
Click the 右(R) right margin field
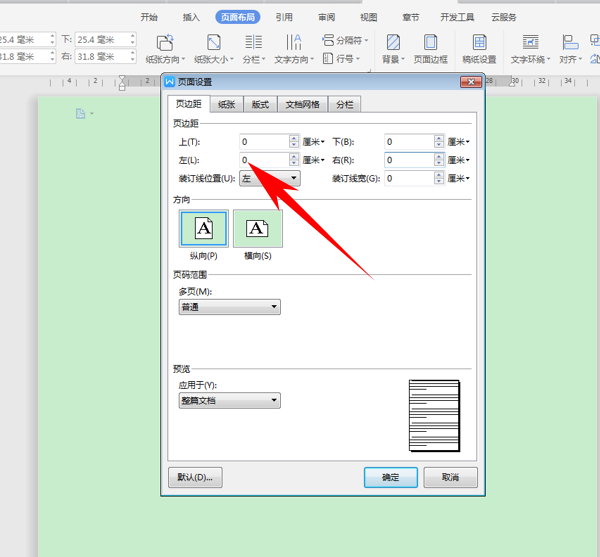(409, 160)
